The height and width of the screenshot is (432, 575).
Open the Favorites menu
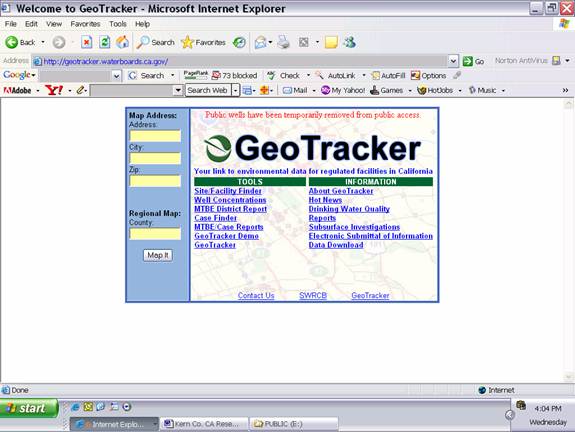[85, 24]
